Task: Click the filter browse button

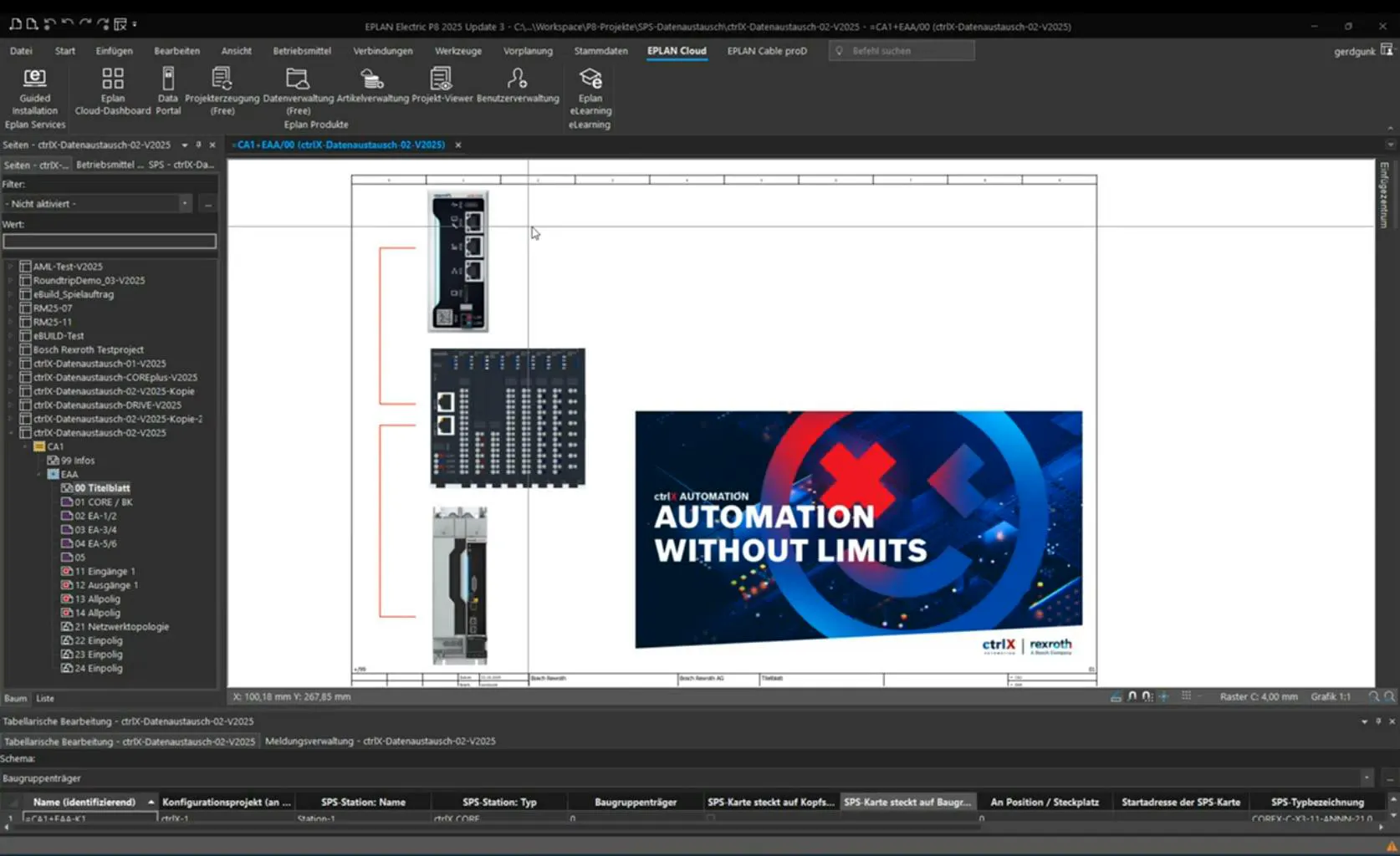Action: pos(208,204)
